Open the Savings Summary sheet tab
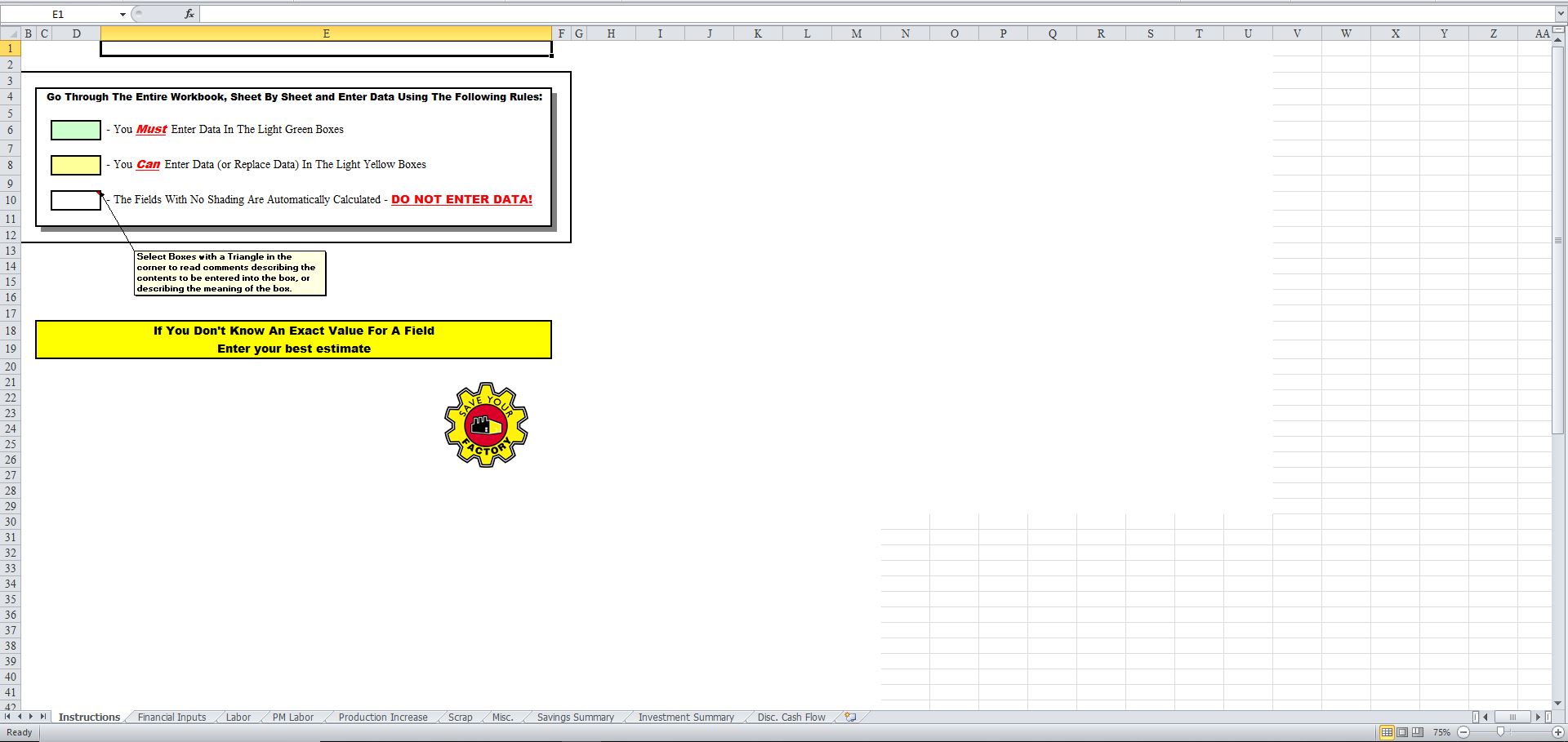This screenshot has height=742, width=1568. tap(576, 717)
